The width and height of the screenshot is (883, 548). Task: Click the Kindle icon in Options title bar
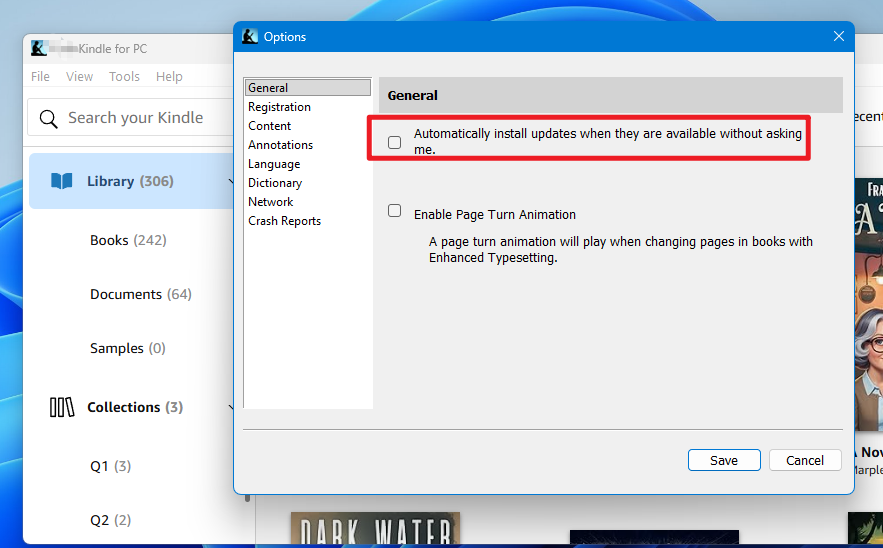249,37
